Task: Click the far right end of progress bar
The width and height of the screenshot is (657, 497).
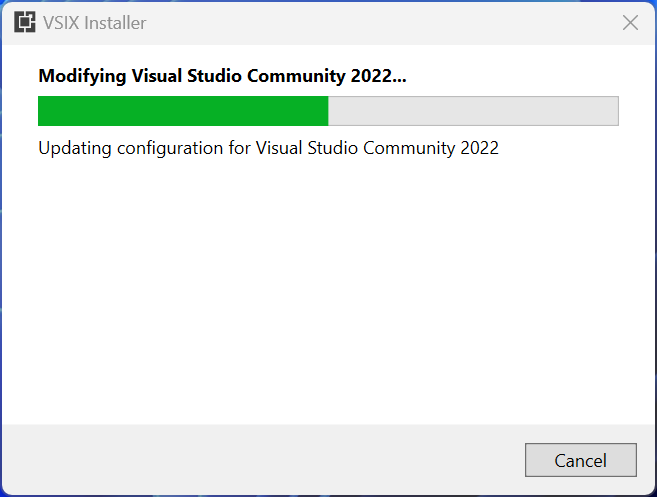Action: [x=616, y=111]
